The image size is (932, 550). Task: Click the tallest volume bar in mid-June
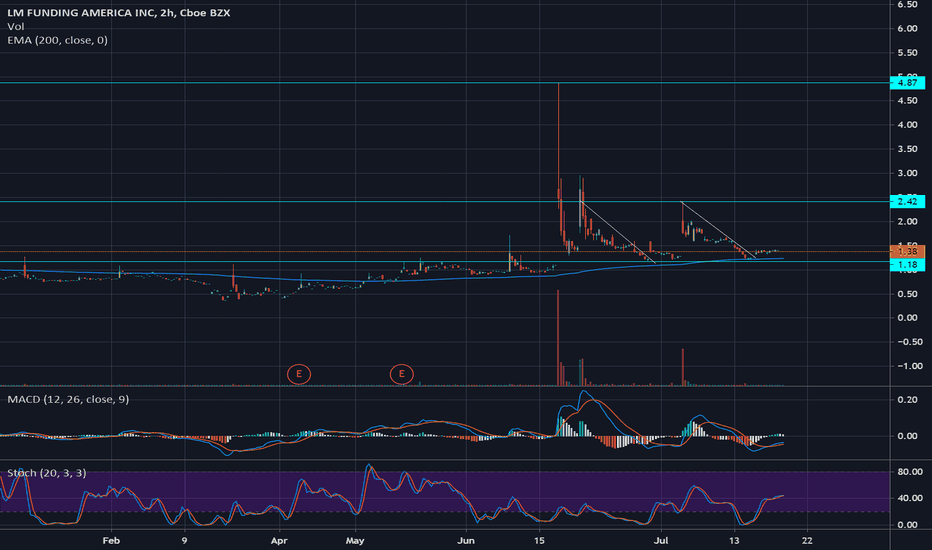(558, 338)
